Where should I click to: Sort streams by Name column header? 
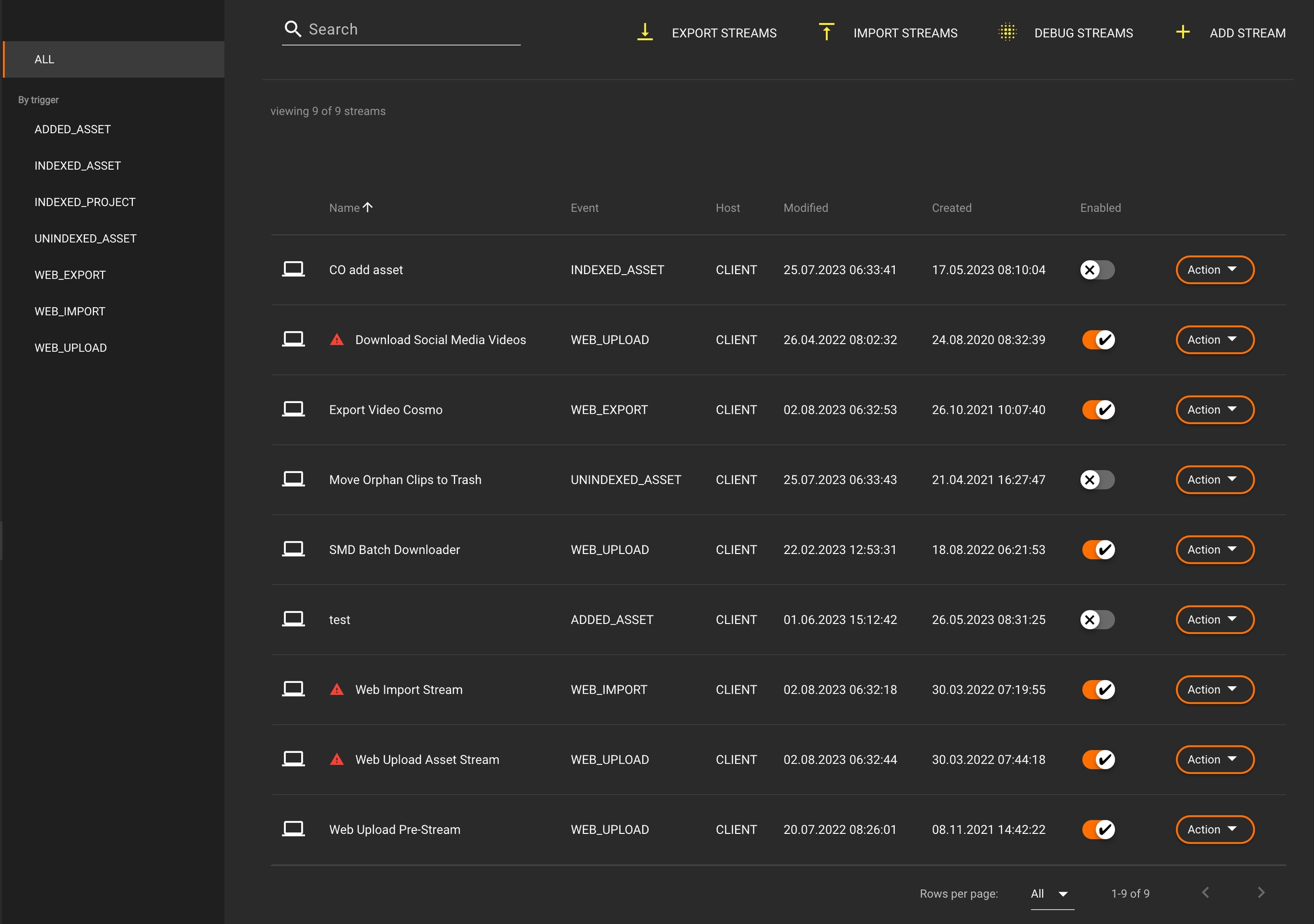(x=344, y=207)
